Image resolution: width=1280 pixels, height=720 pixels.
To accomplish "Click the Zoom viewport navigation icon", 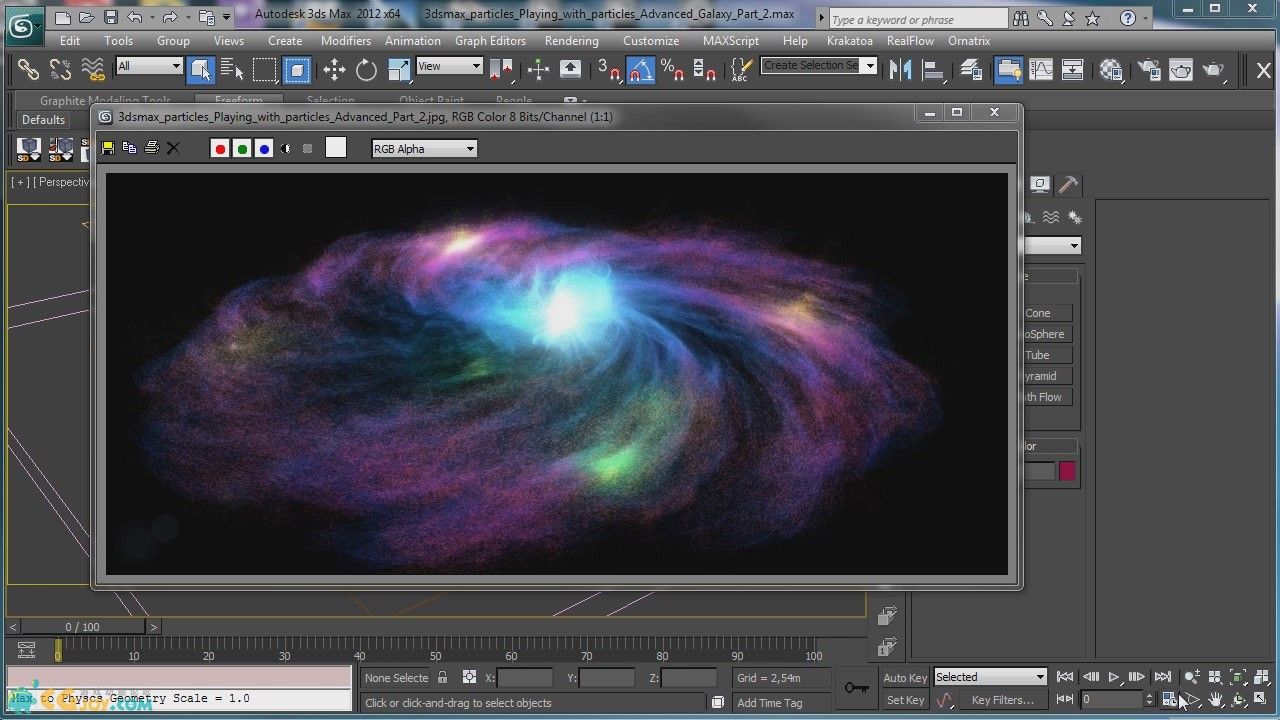I will coord(1191,677).
